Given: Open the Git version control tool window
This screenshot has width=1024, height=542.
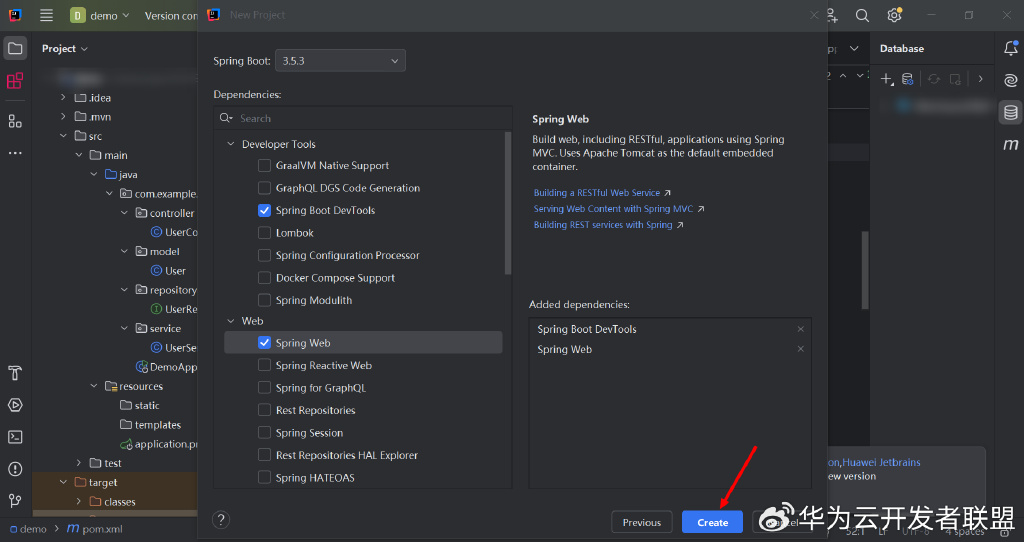Looking at the screenshot, I should pos(15,501).
